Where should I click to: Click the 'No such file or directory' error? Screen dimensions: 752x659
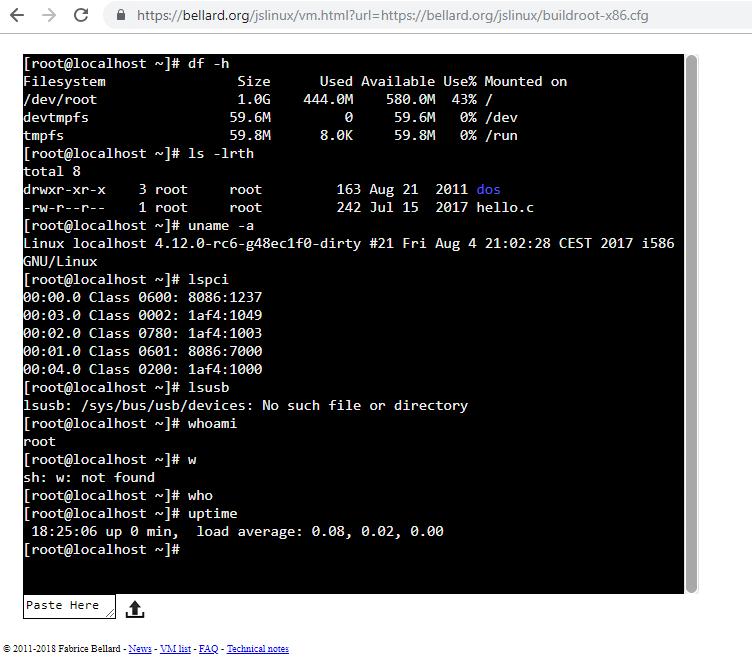[365, 405]
